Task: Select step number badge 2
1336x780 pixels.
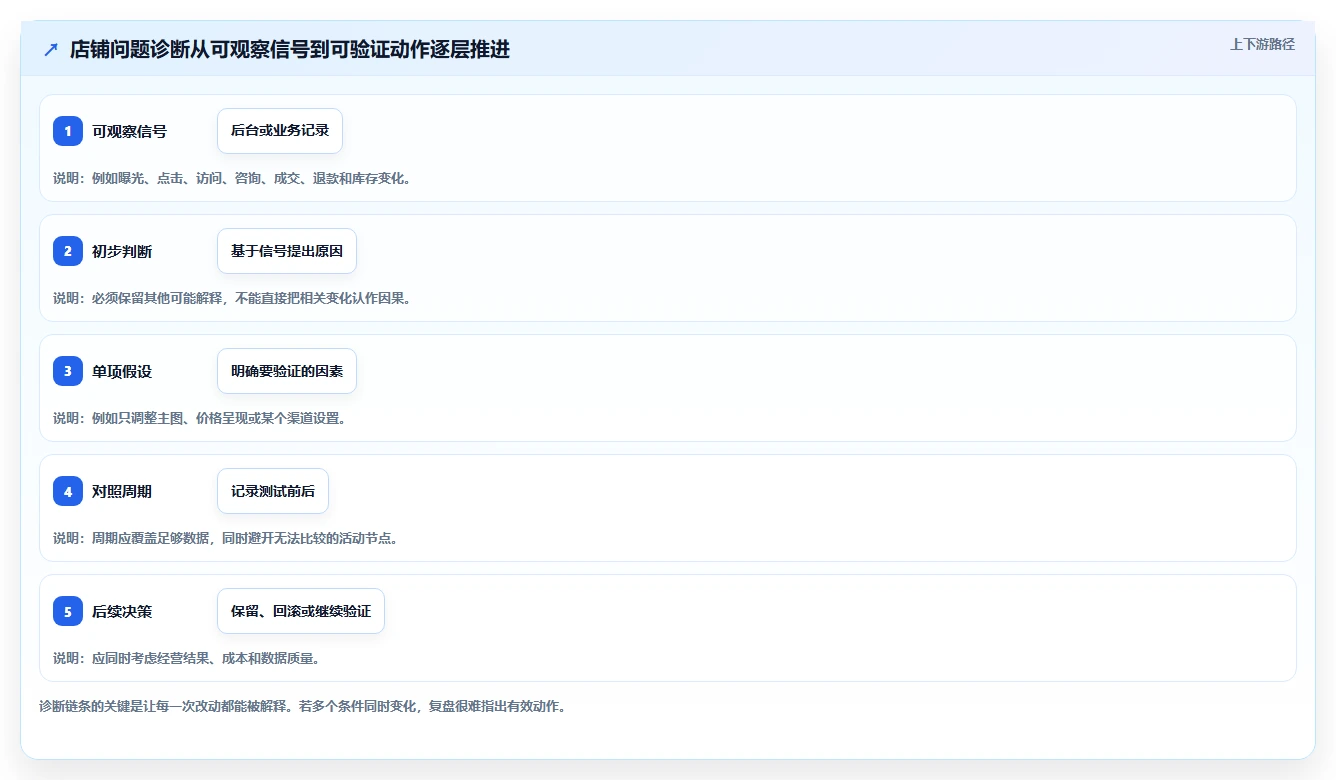Action: pos(68,251)
